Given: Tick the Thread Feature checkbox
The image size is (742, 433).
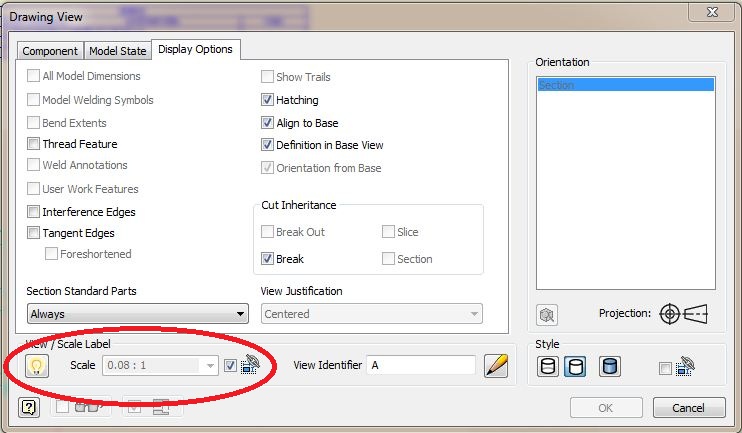Looking at the screenshot, I should [x=33, y=143].
